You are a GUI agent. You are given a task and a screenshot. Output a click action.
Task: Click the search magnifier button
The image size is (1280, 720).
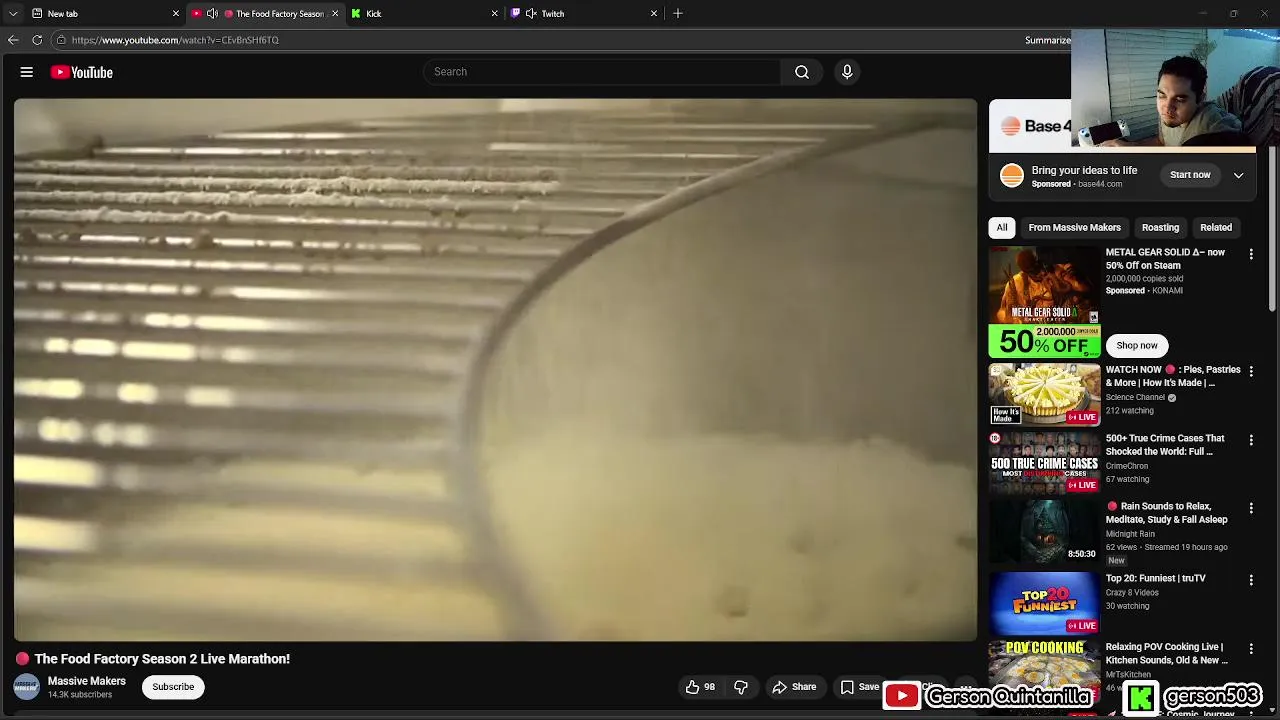click(802, 72)
